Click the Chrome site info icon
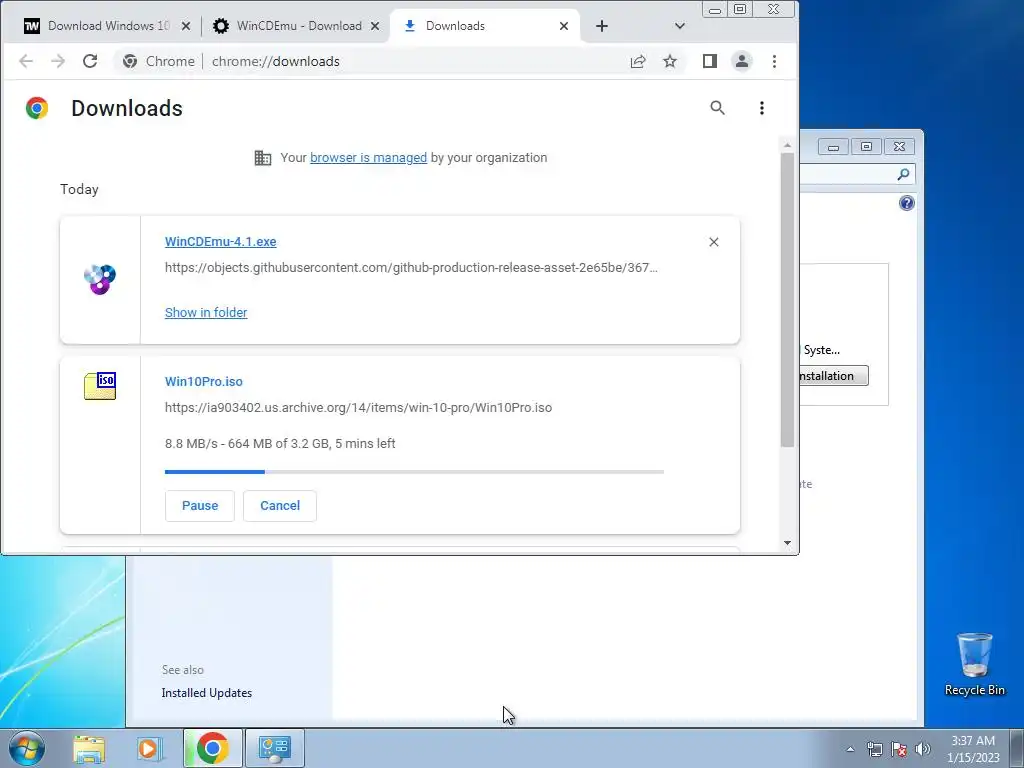This screenshot has height=768, width=1024. tap(130, 61)
